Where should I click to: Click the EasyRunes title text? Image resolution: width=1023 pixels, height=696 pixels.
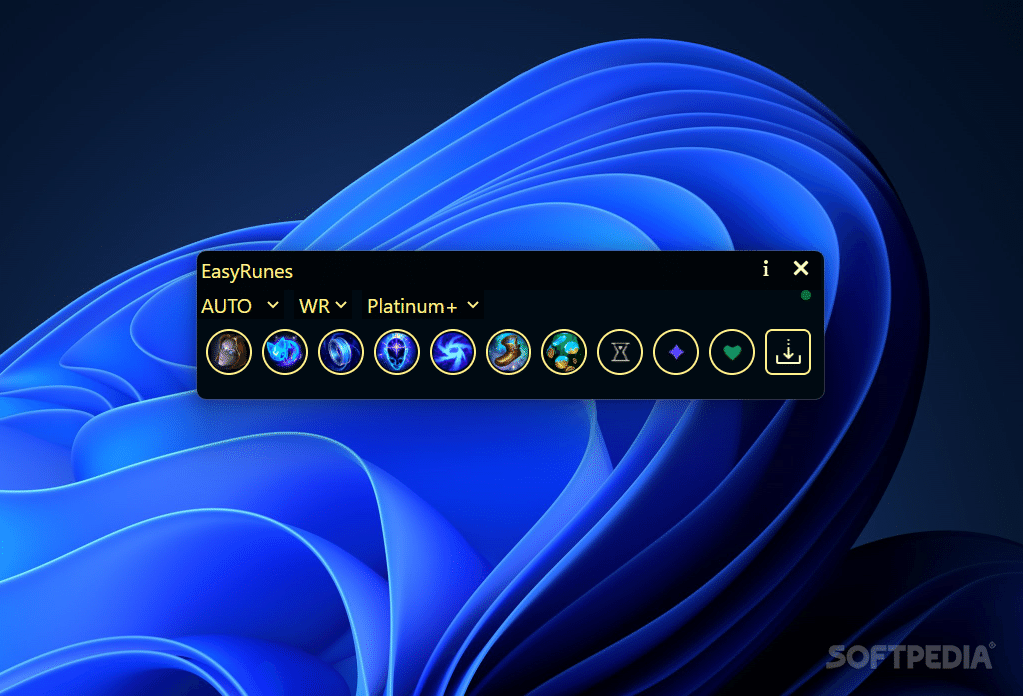(x=247, y=271)
